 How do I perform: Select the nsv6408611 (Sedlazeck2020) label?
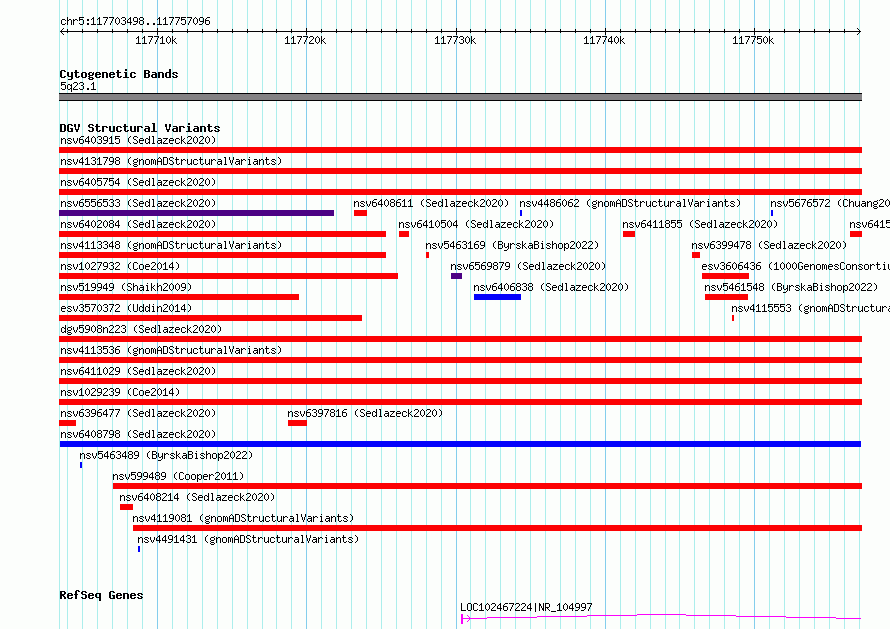point(431,203)
